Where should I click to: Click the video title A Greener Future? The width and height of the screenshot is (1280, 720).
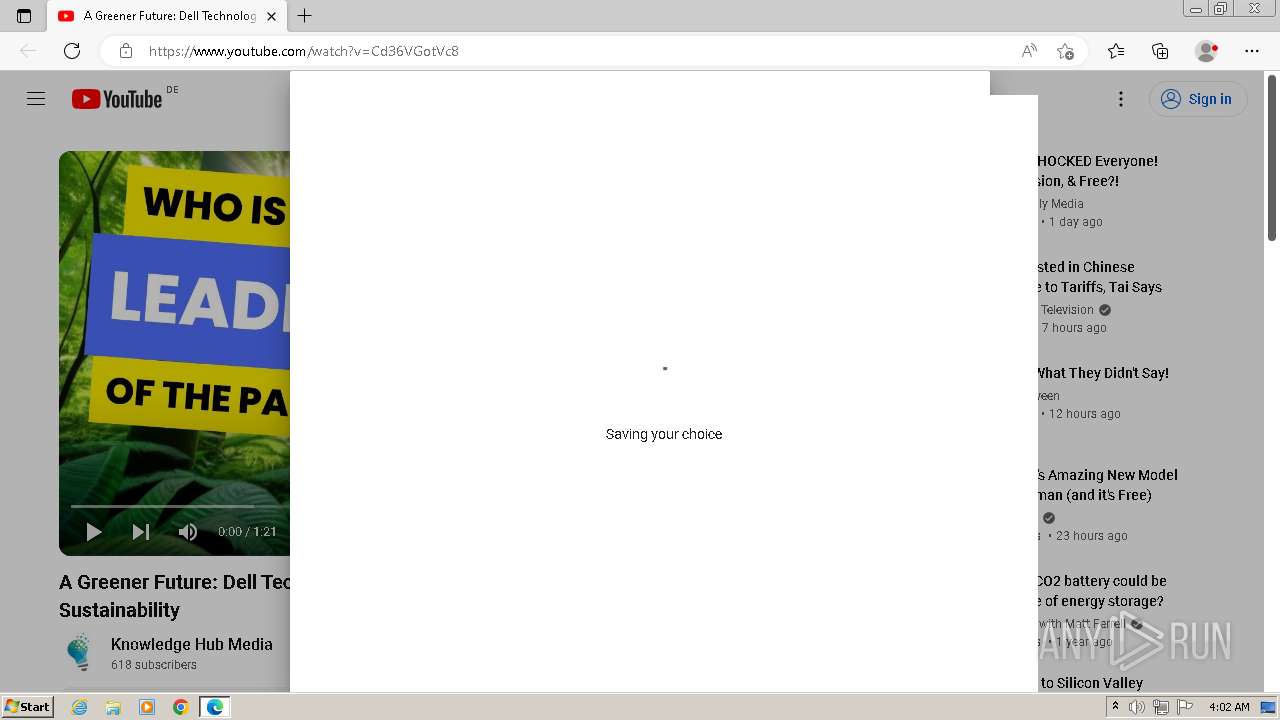pyautogui.click(x=174, y=596)
